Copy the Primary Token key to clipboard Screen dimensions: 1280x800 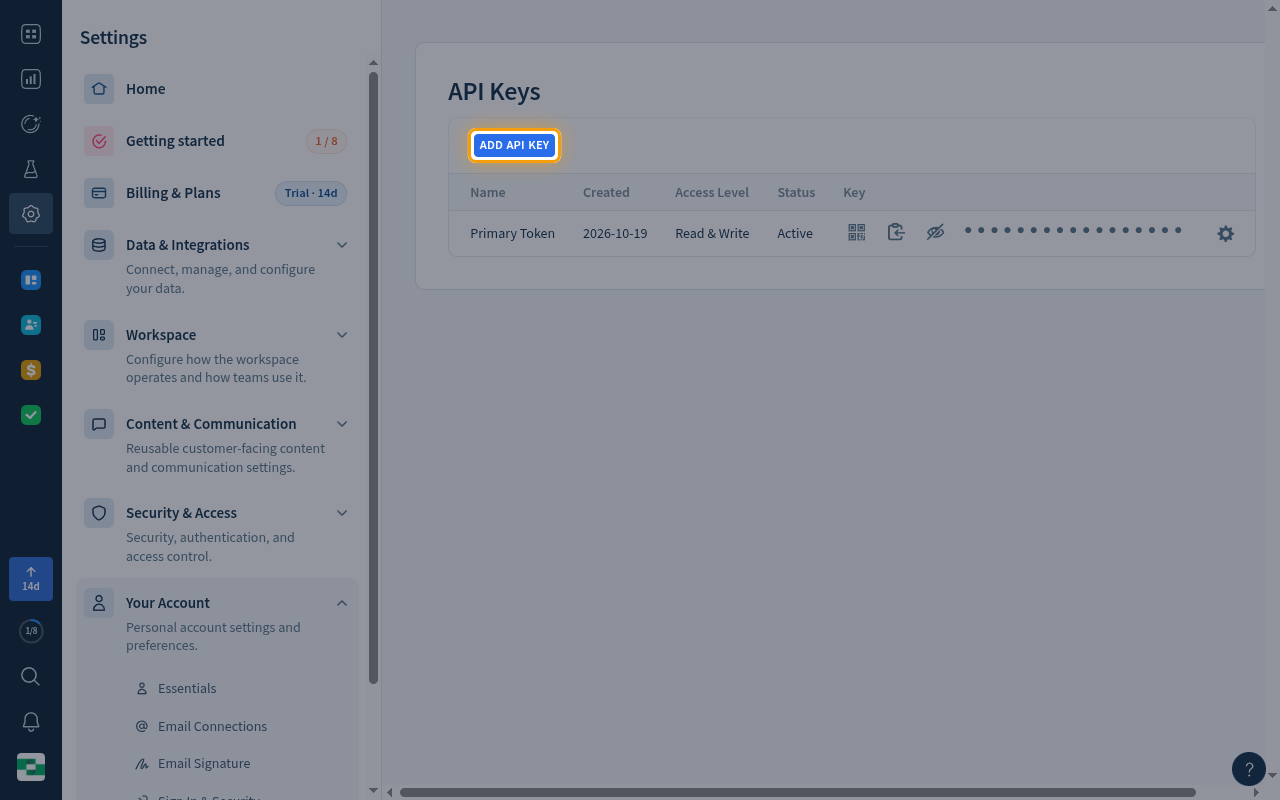[x=896, y=232]
